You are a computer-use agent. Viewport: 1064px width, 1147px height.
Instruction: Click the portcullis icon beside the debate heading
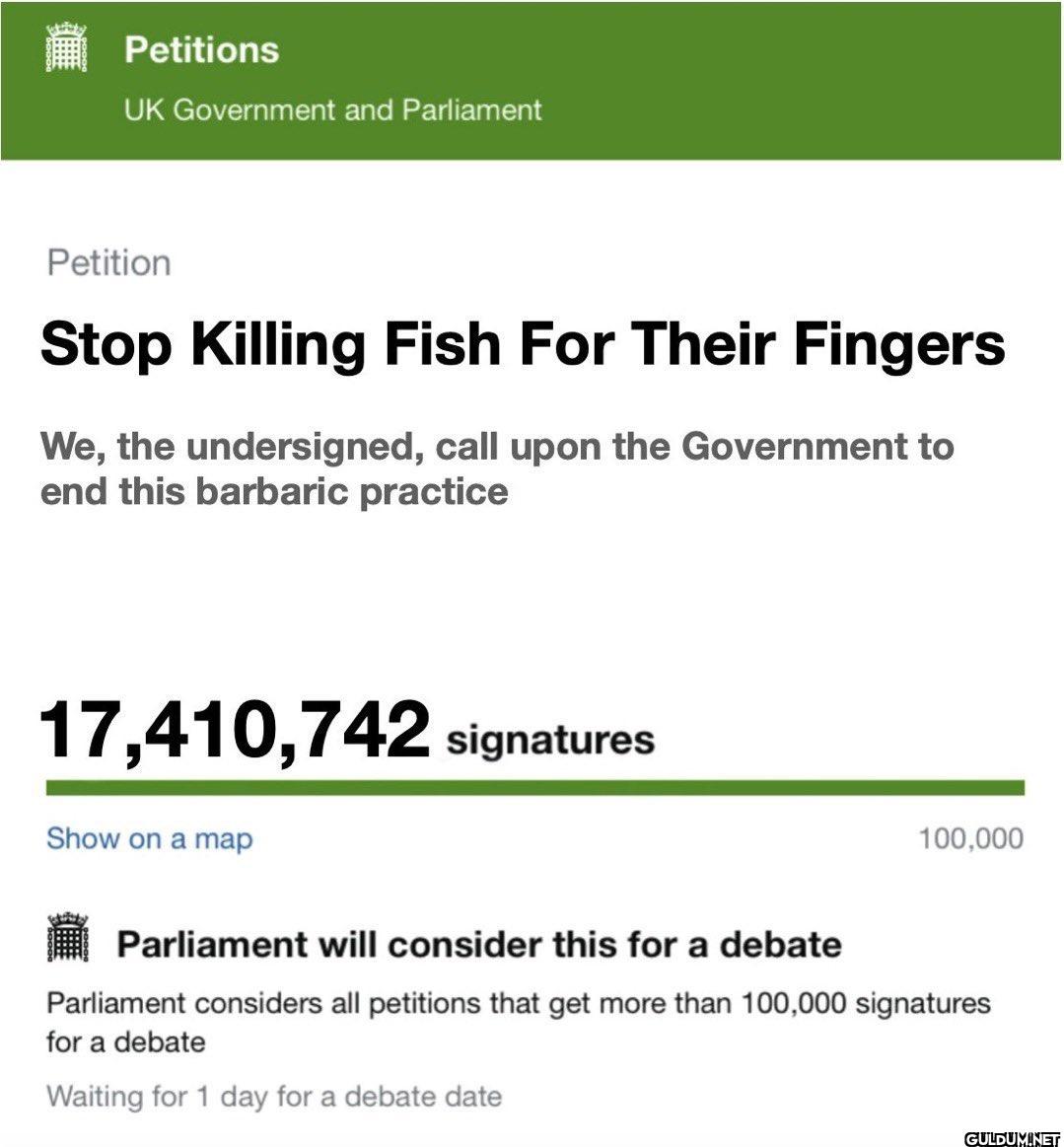coord(67,938)
